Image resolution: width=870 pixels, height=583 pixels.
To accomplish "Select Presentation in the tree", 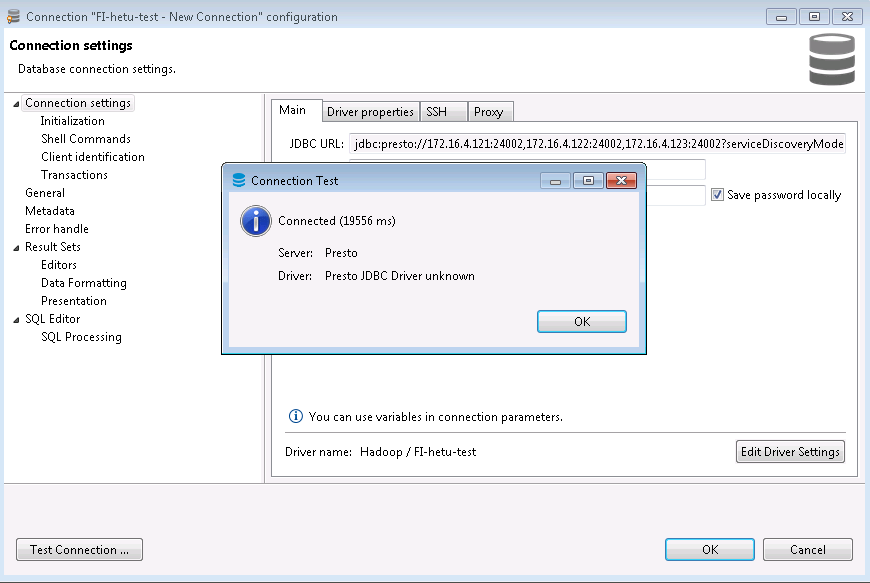I will [74, 301].
